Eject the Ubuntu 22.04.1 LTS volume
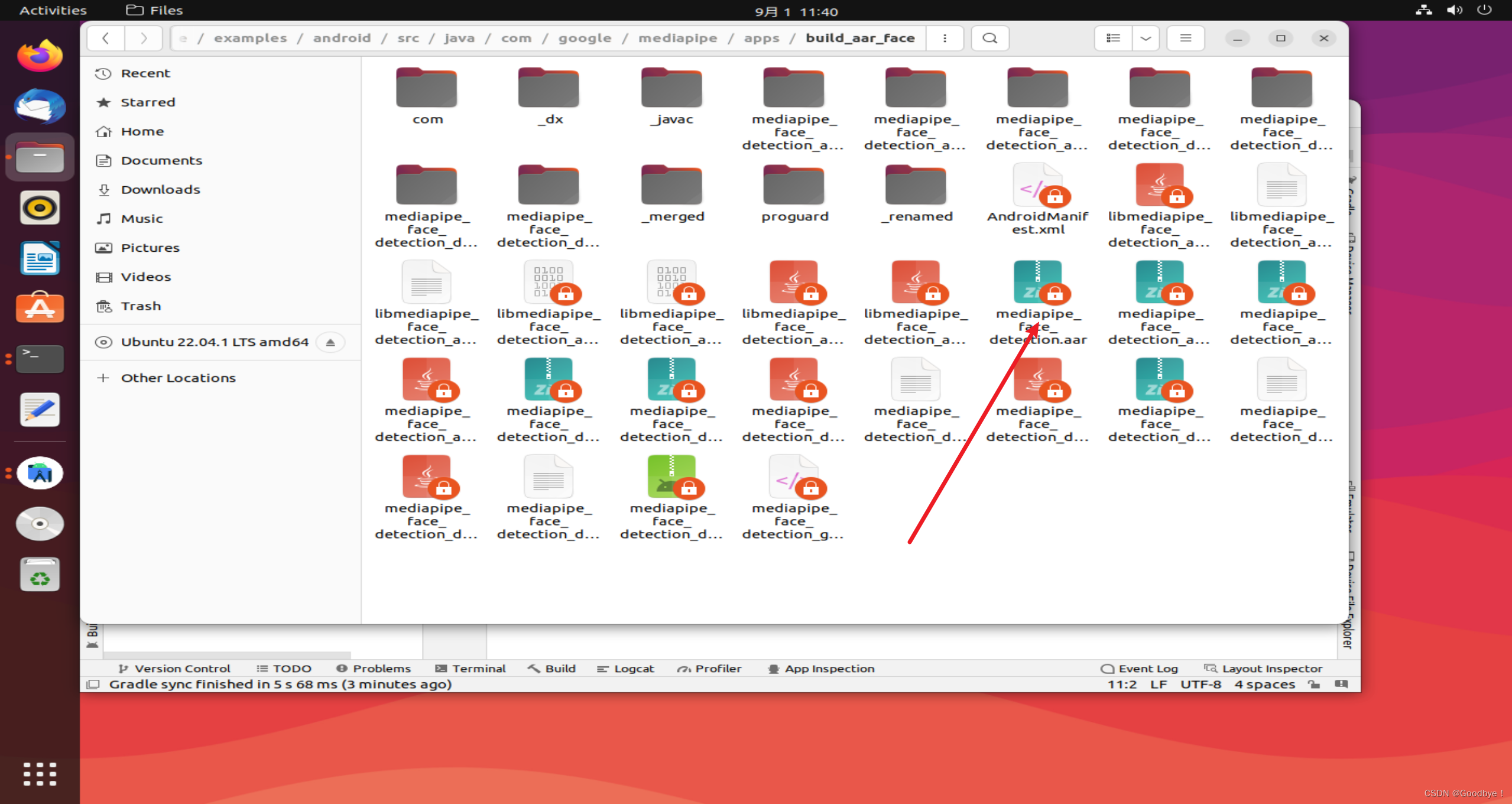Viewport: 1512px width, 804px height. 330,342
